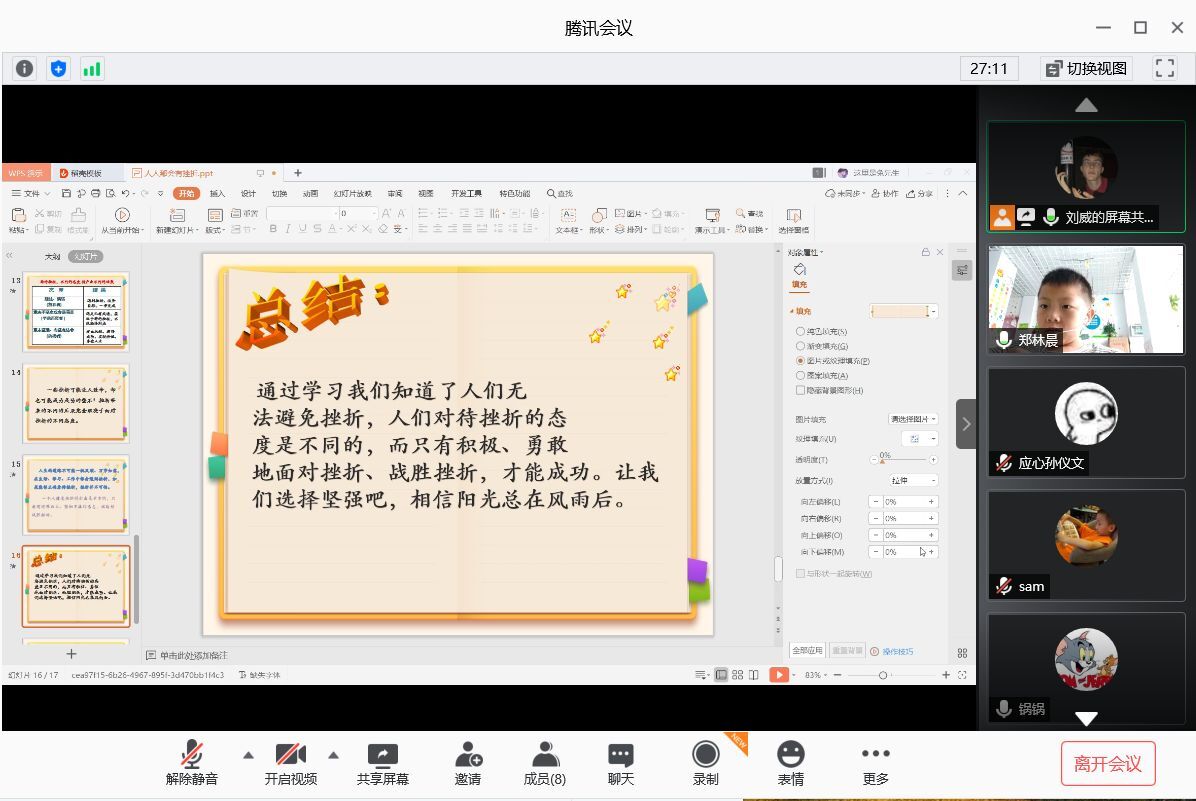The height and width of the screenshot is (801, 1196).
Task: Collapse the participant video side panel
Action: point(966,424)
